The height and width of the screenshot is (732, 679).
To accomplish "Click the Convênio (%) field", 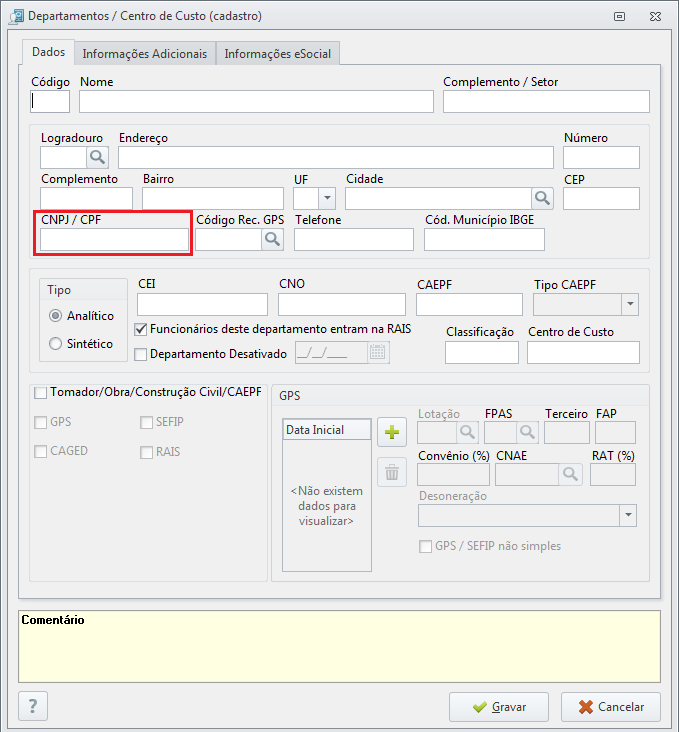I will pos(453,474).
